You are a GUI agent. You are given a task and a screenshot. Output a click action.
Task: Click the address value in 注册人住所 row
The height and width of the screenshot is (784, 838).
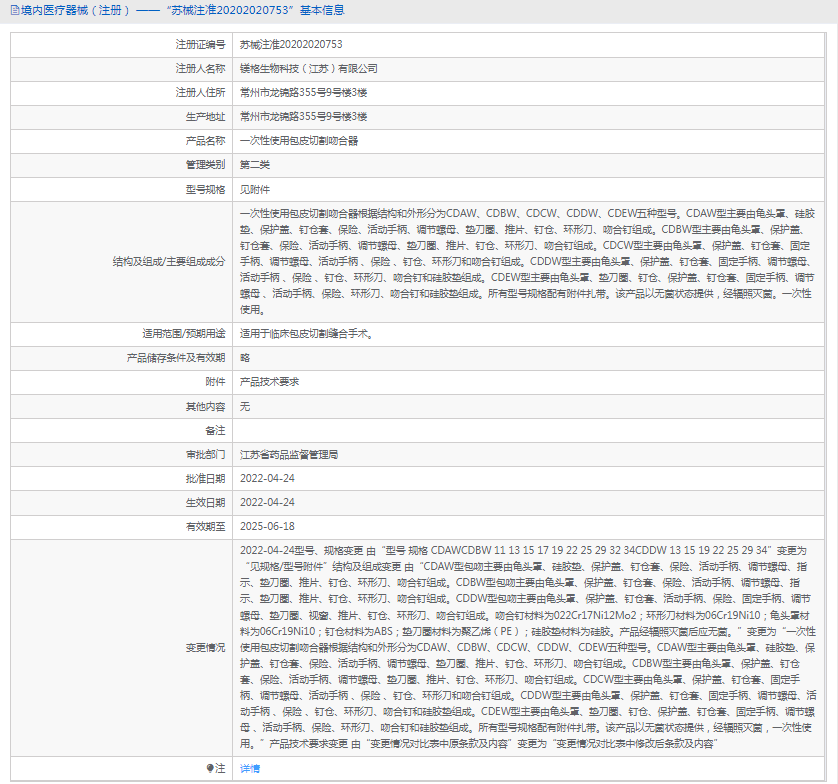[x=303, y=92]
